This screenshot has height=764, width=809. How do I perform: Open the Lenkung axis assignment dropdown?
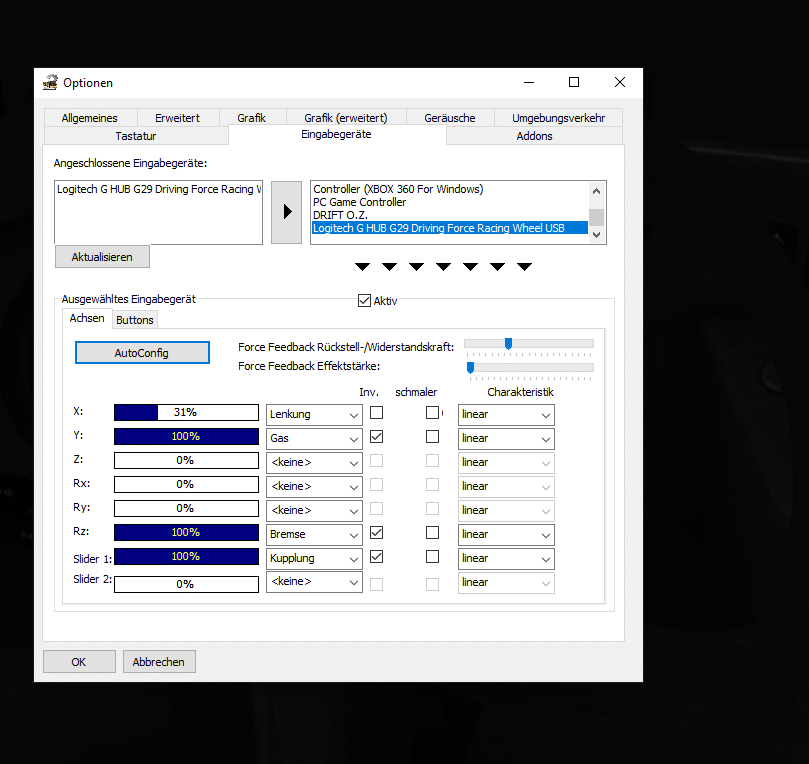tap(314, 413)
